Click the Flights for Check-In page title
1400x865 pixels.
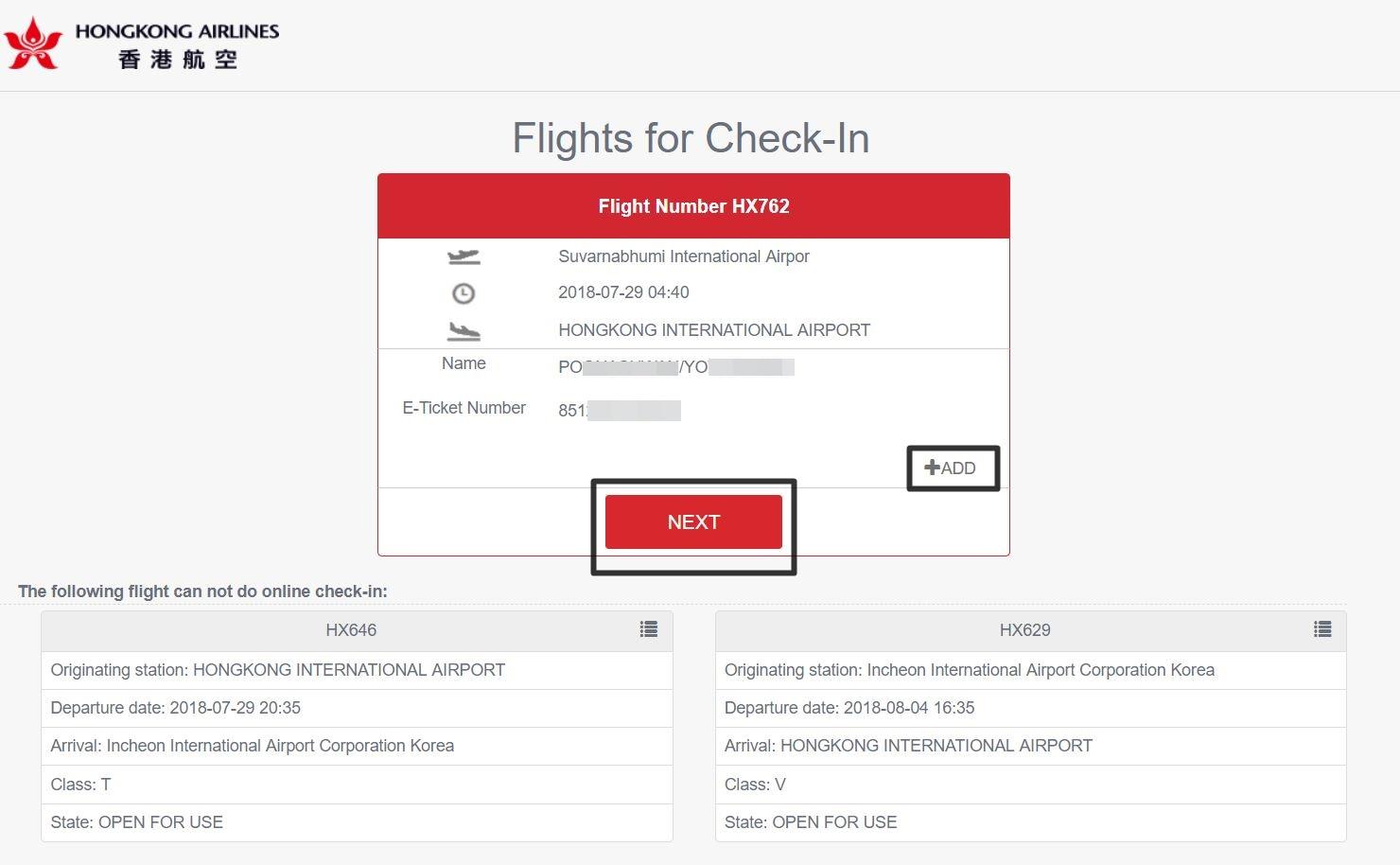pyautogui.click(x=690, y=138)
